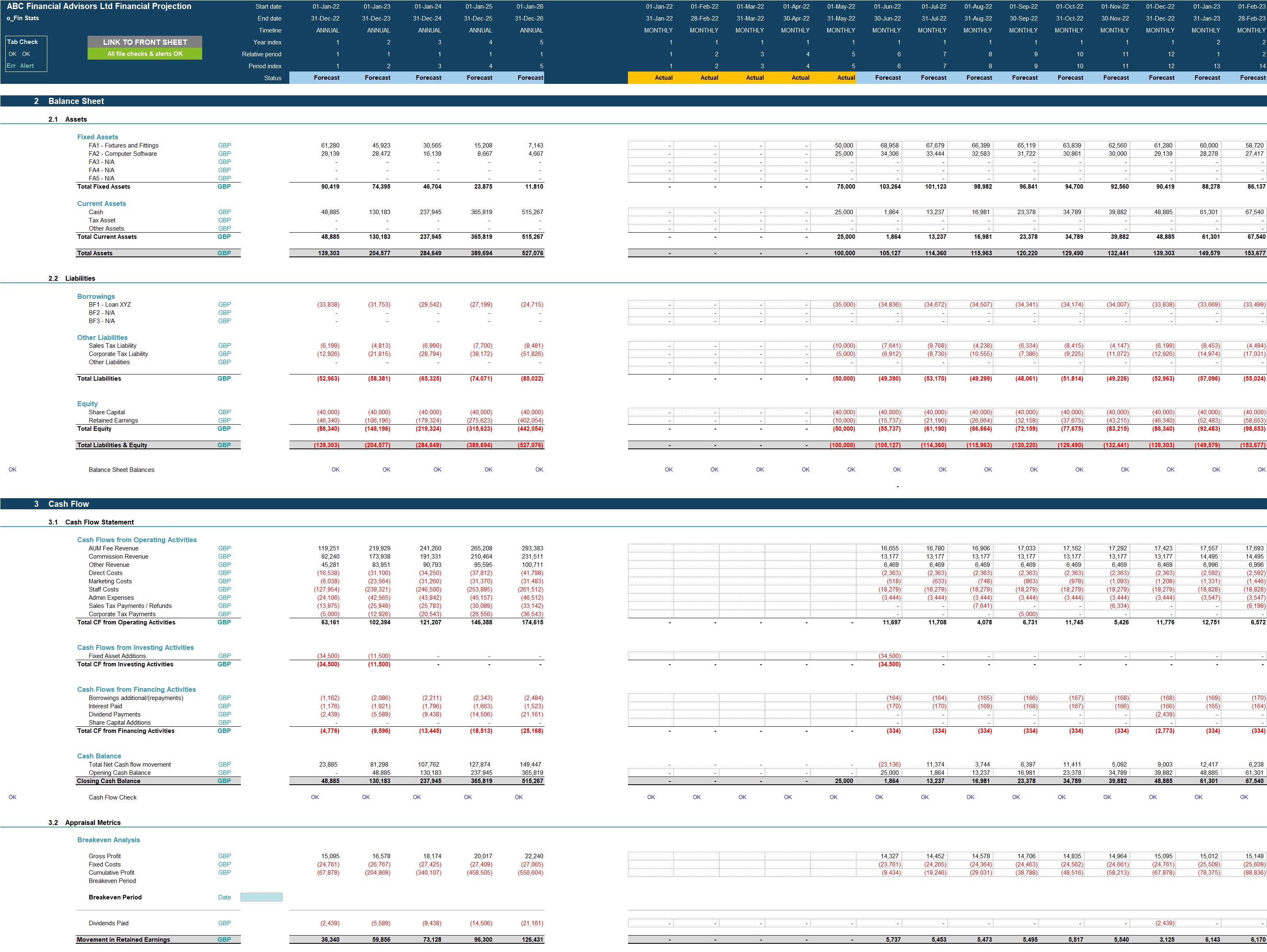The image size is (1267, 952).
Task: Select the Cash Flow Check label
Action: coord(112,797)
